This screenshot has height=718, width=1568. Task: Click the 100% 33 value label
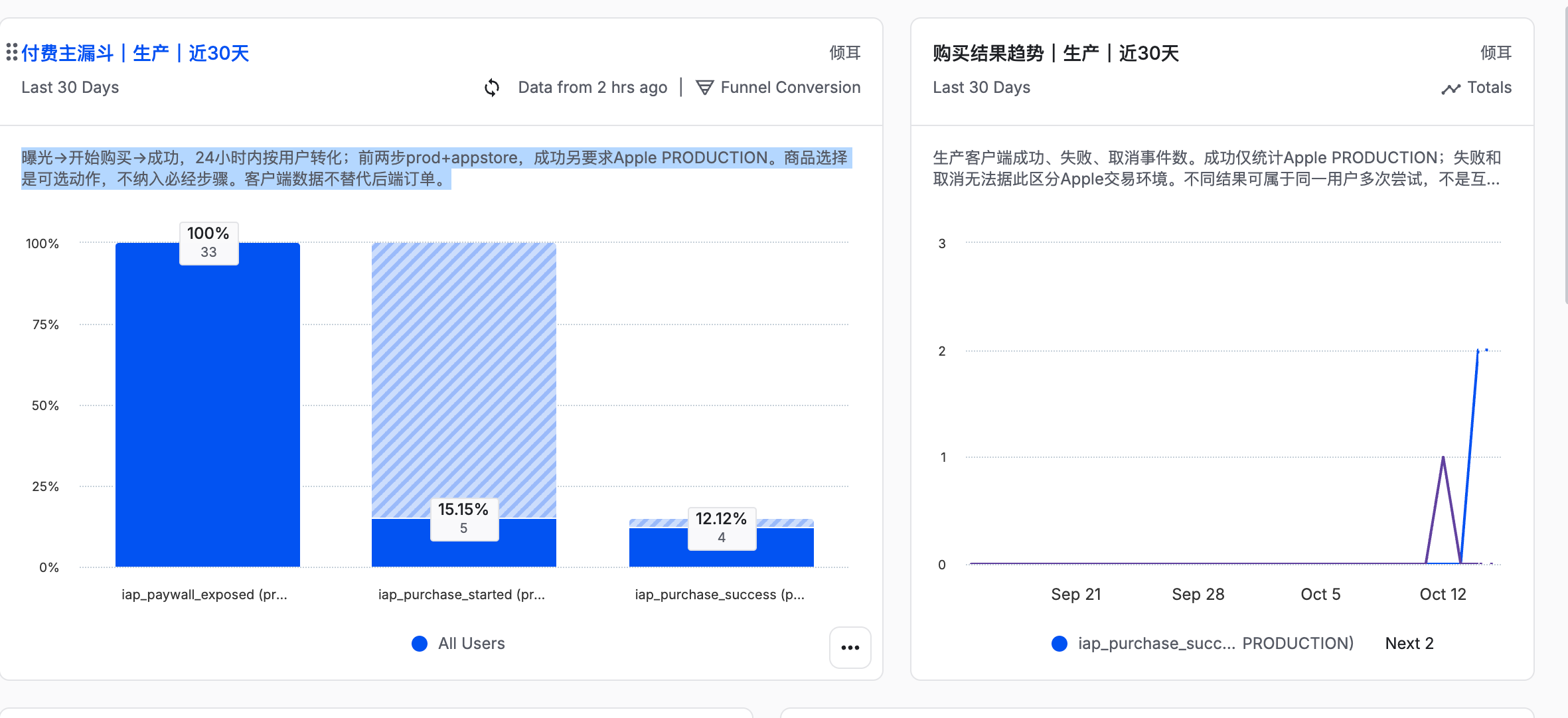pyautogui.click(x=208, y=243)
